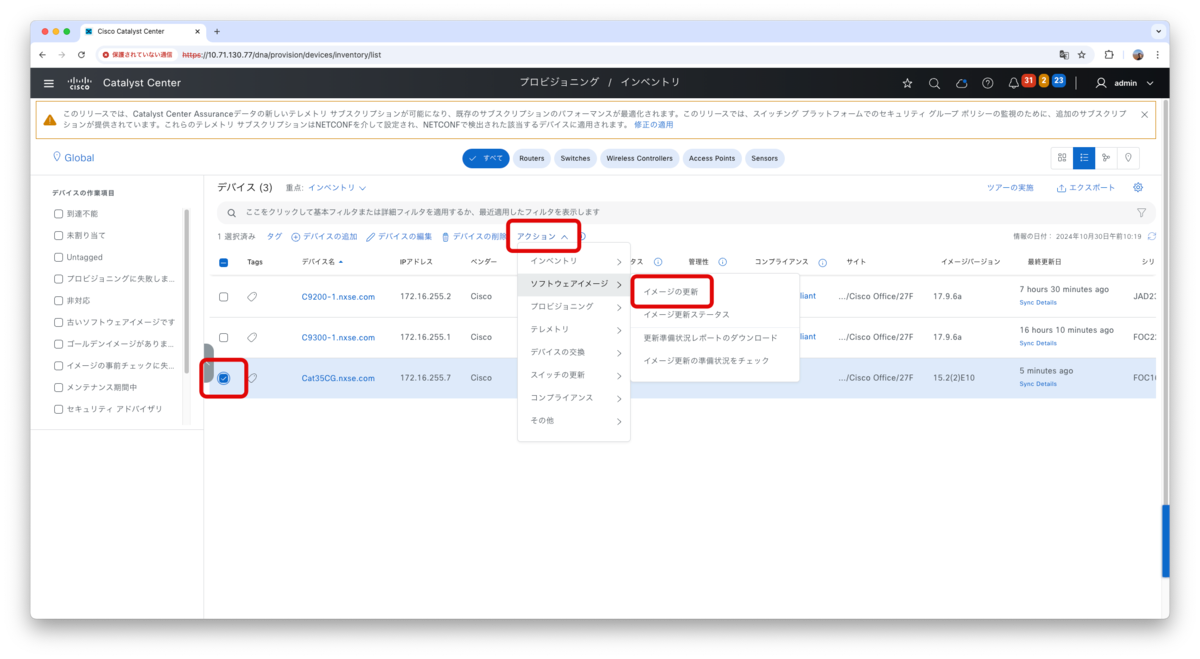Expand the その他 submenu
The height and width of the screenshot is (659, 1200).
pyautogui.click(x=574, y=420)
